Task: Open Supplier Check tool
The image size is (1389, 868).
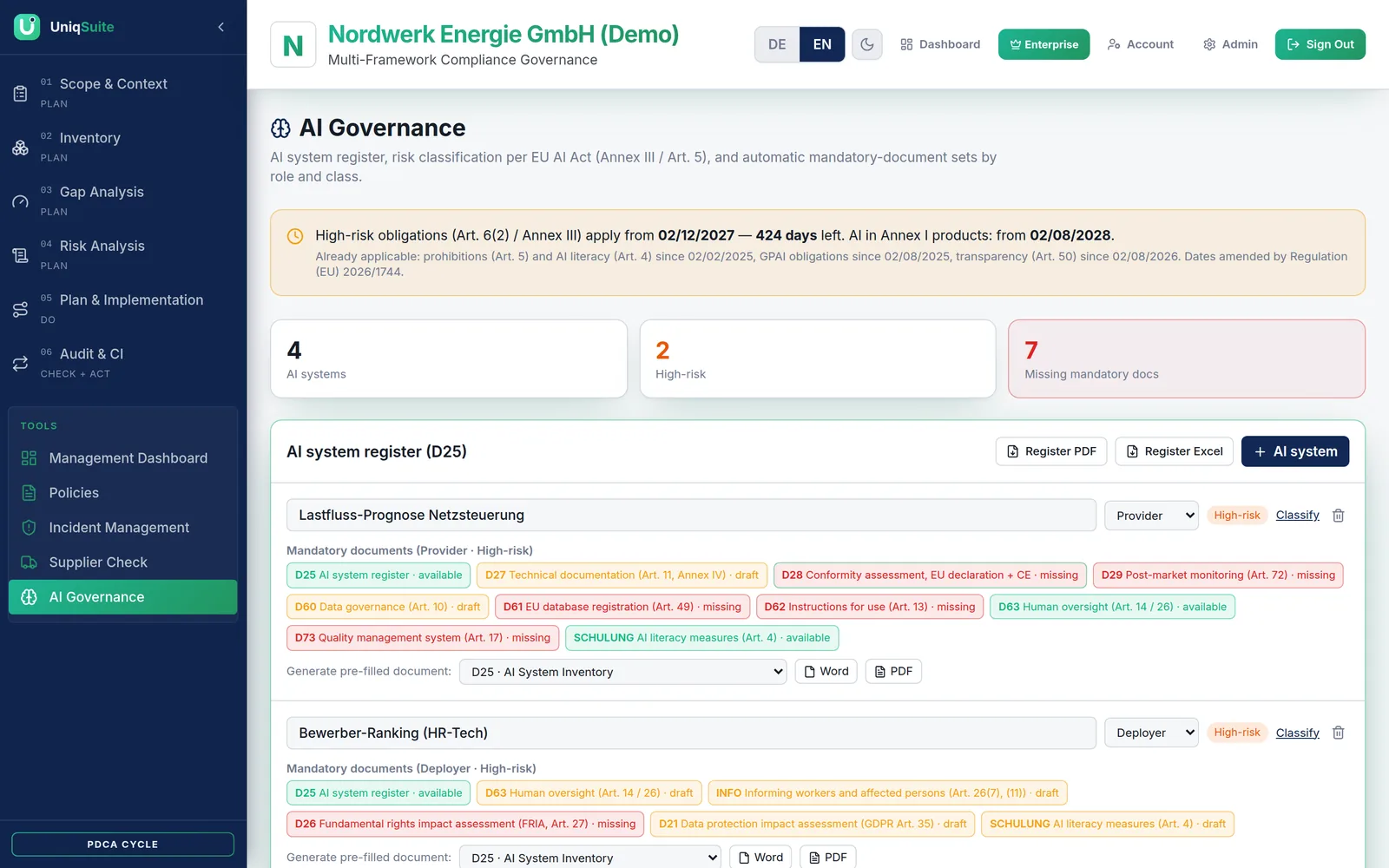Action: tap(123, 562)
